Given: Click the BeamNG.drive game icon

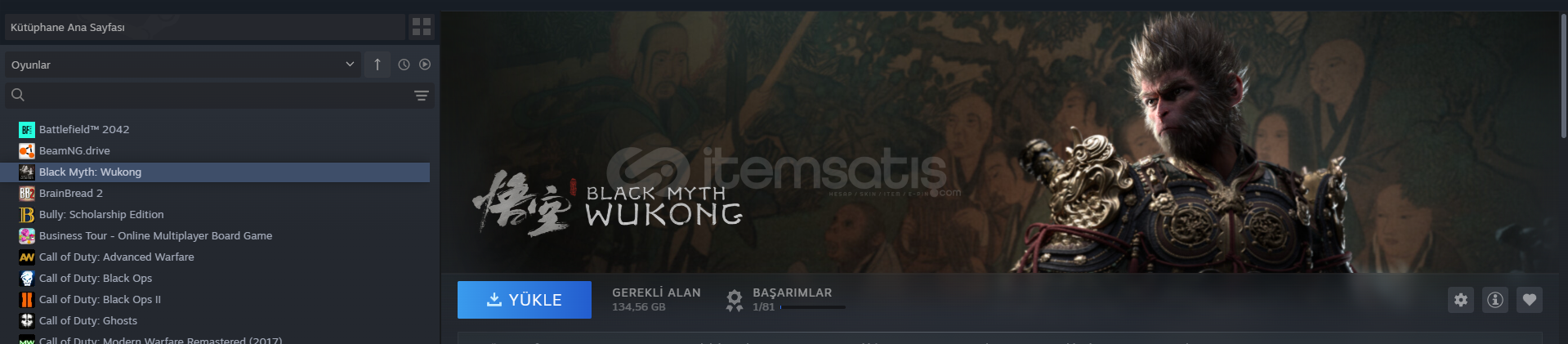Looking at the screenshot, I should coord(27,150).
